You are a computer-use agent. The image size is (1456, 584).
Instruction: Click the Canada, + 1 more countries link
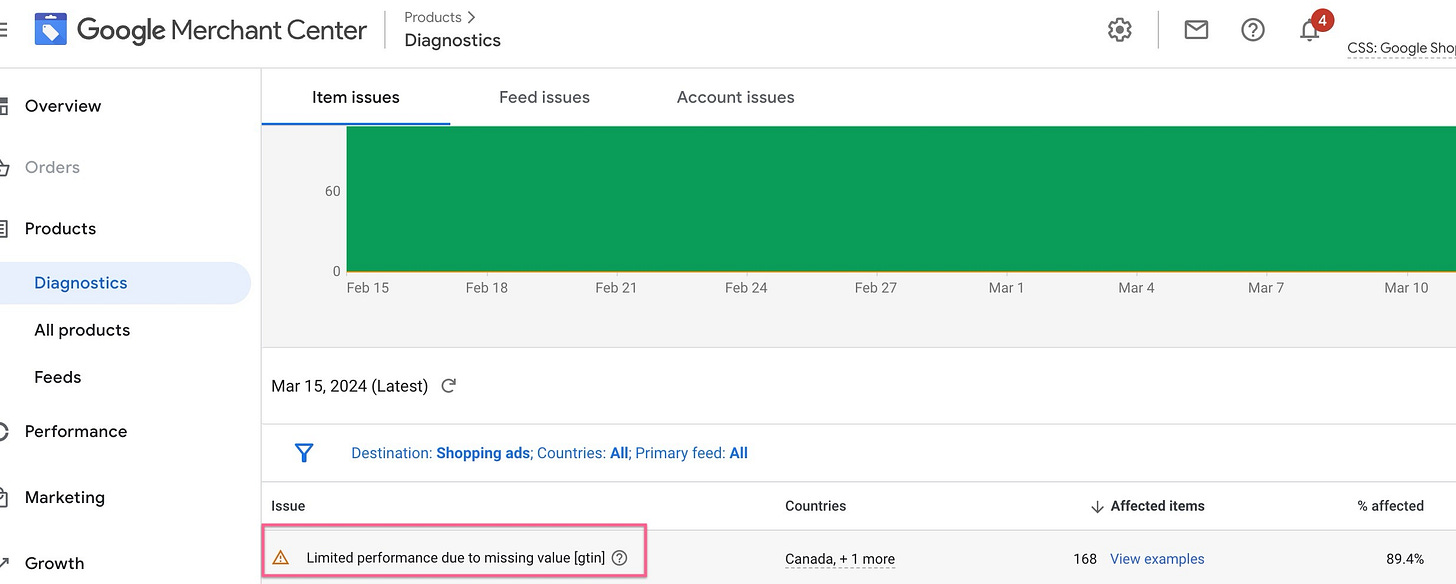pos(840,559)
